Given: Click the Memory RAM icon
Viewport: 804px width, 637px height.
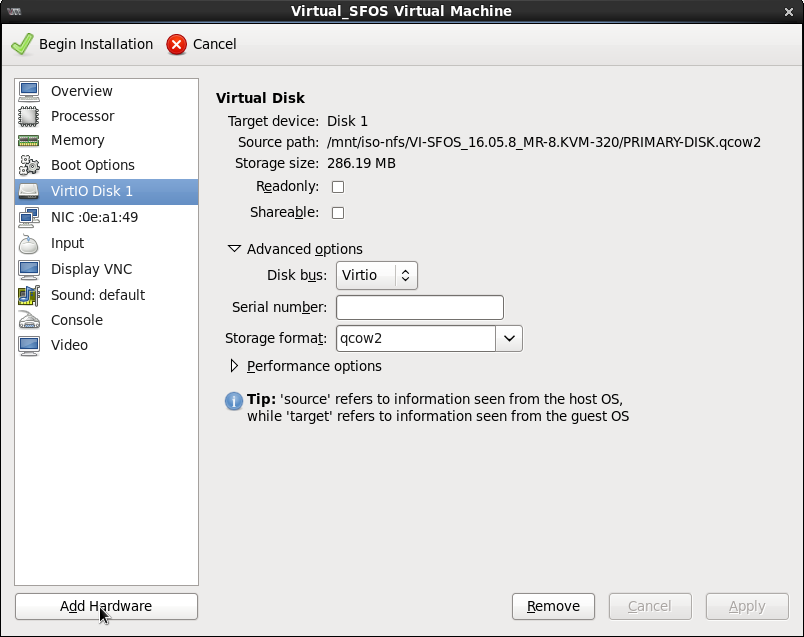Looking at the screenshot, I should 29,141.
